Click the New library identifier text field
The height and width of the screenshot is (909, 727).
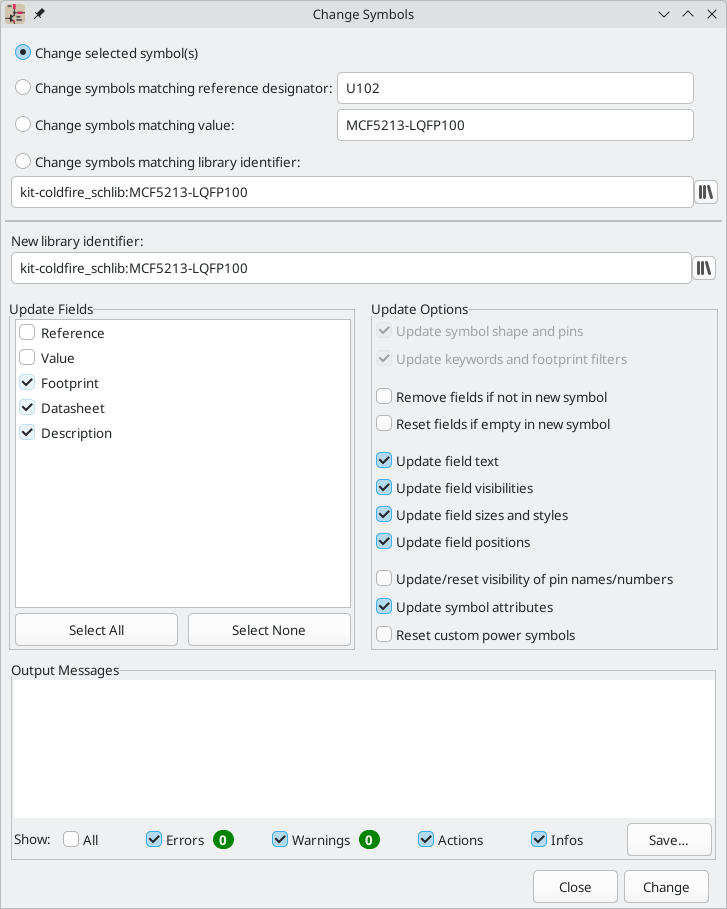[351, 268]
